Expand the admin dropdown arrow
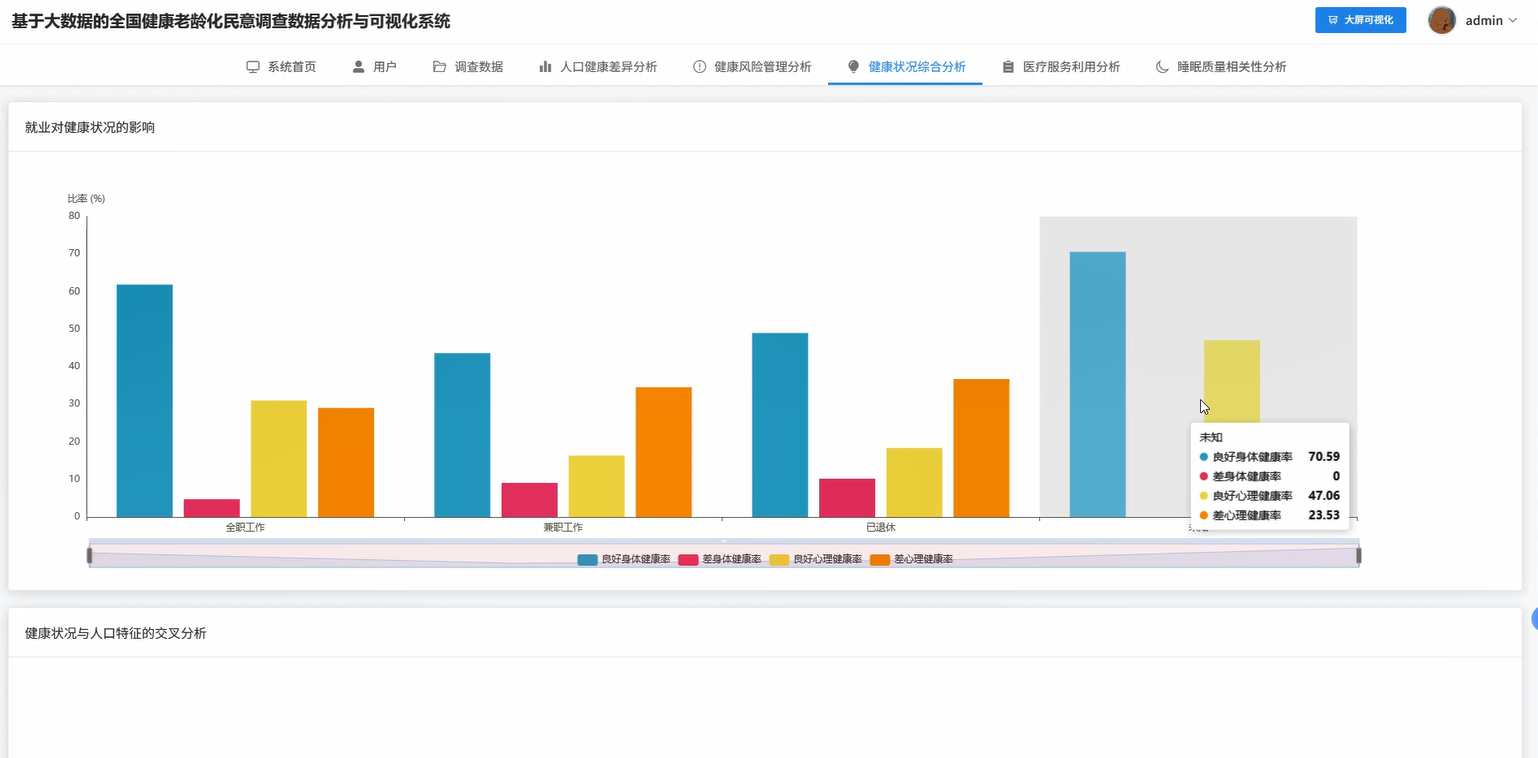Image resolution: width=1538 pixels, height=758 pixels. coord(1512,20)
